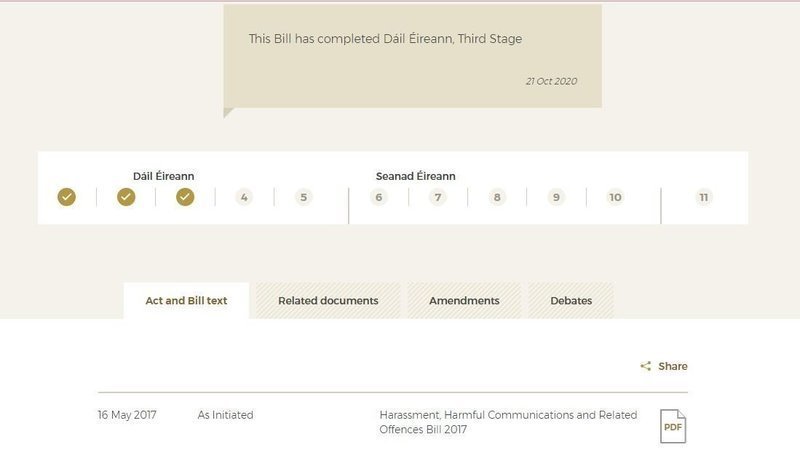Viewport: 800px width, 450px height.
Task: Open the Amendments tab
Action: (x=464, y=301)
